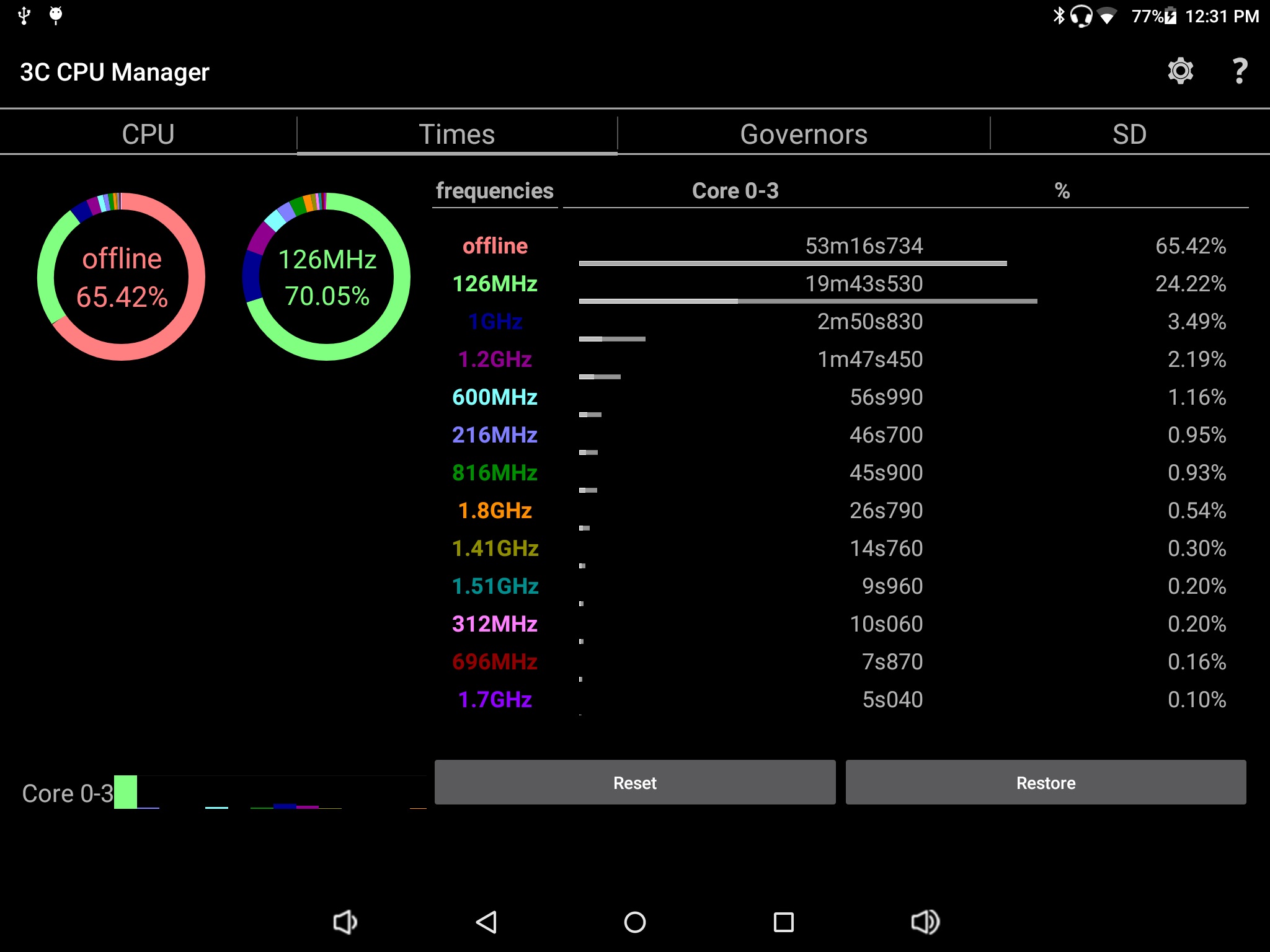Tap the 3C CPU Manager title

point(115,72)
